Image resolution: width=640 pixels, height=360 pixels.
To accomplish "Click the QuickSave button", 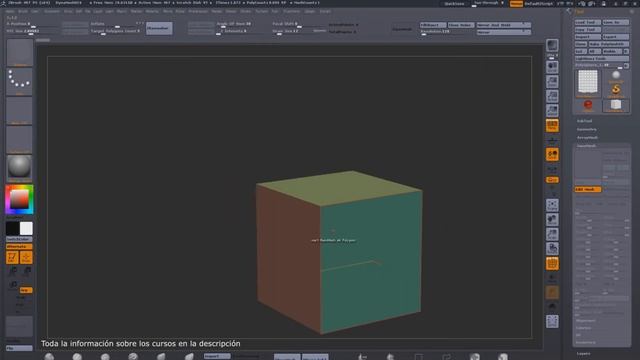I will [454, 4].
